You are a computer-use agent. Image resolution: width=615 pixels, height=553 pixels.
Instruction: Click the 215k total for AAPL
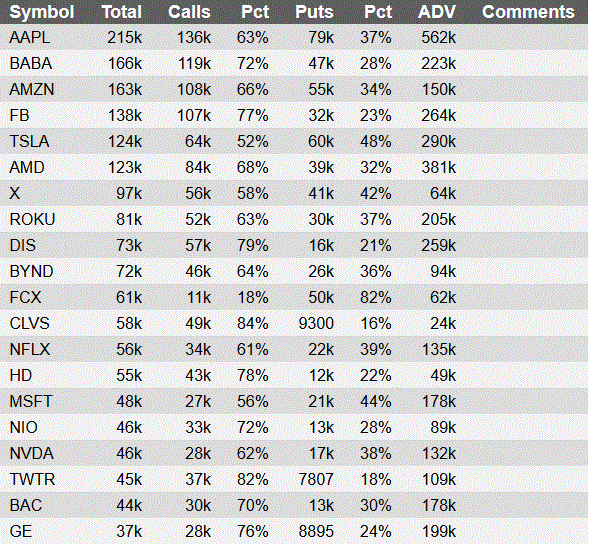125,38
